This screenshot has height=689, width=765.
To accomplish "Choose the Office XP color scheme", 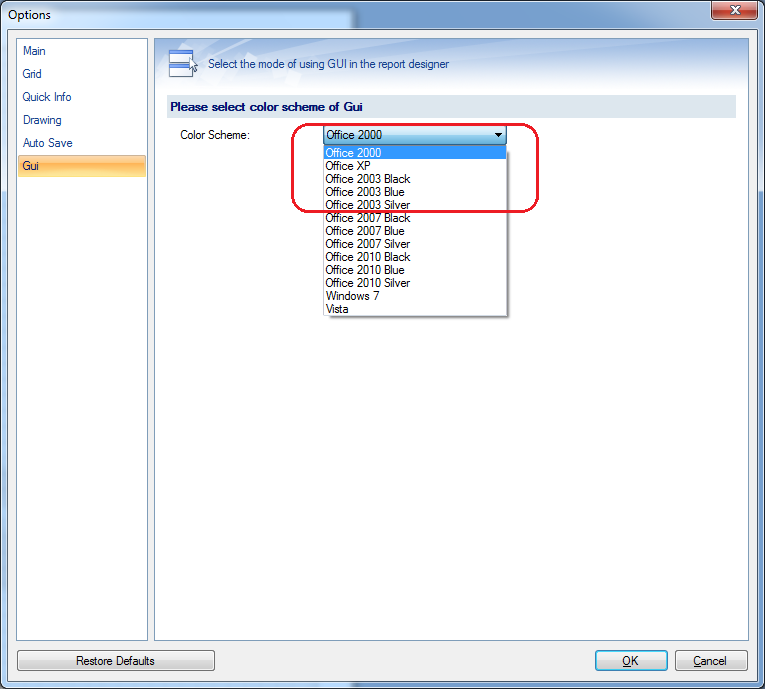I will [x=415, y=166].
